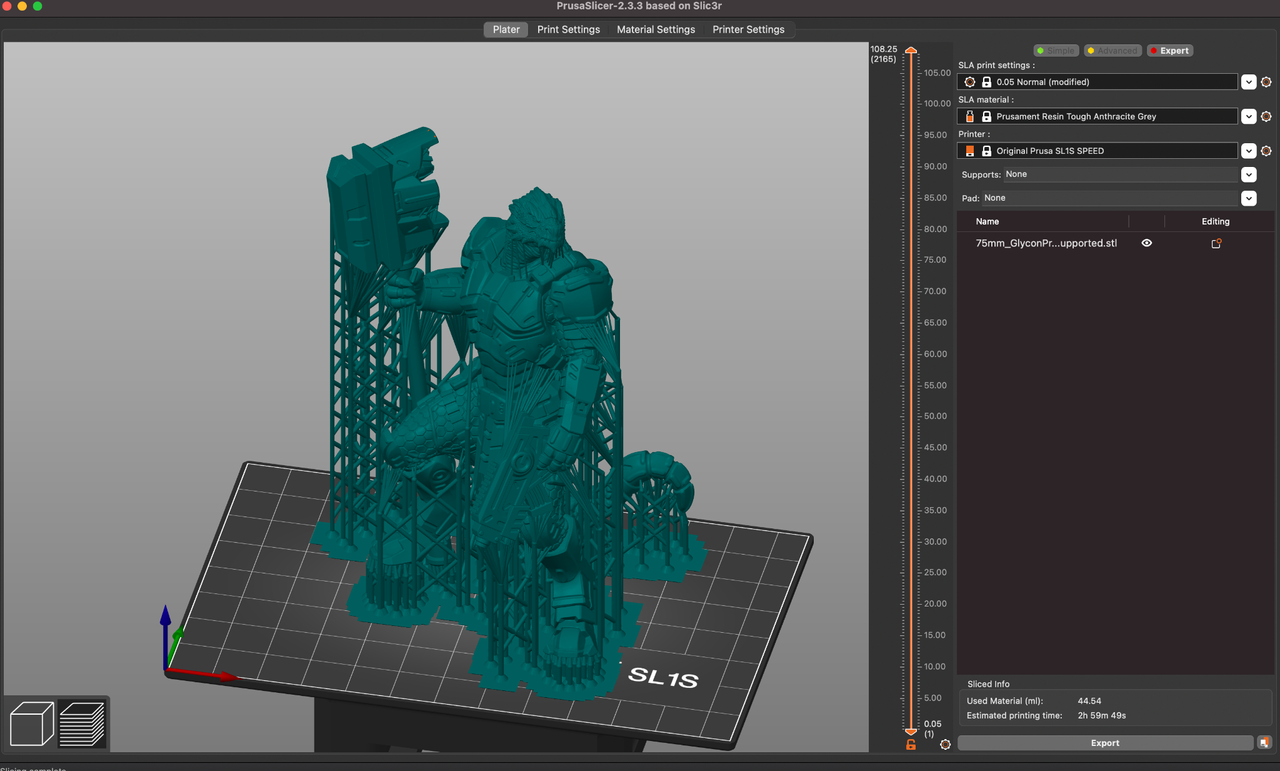The height and width of the screenshot is (771, 1280).
Task: Switch to the 3D editor view cube icon
Action: point(31,724)
